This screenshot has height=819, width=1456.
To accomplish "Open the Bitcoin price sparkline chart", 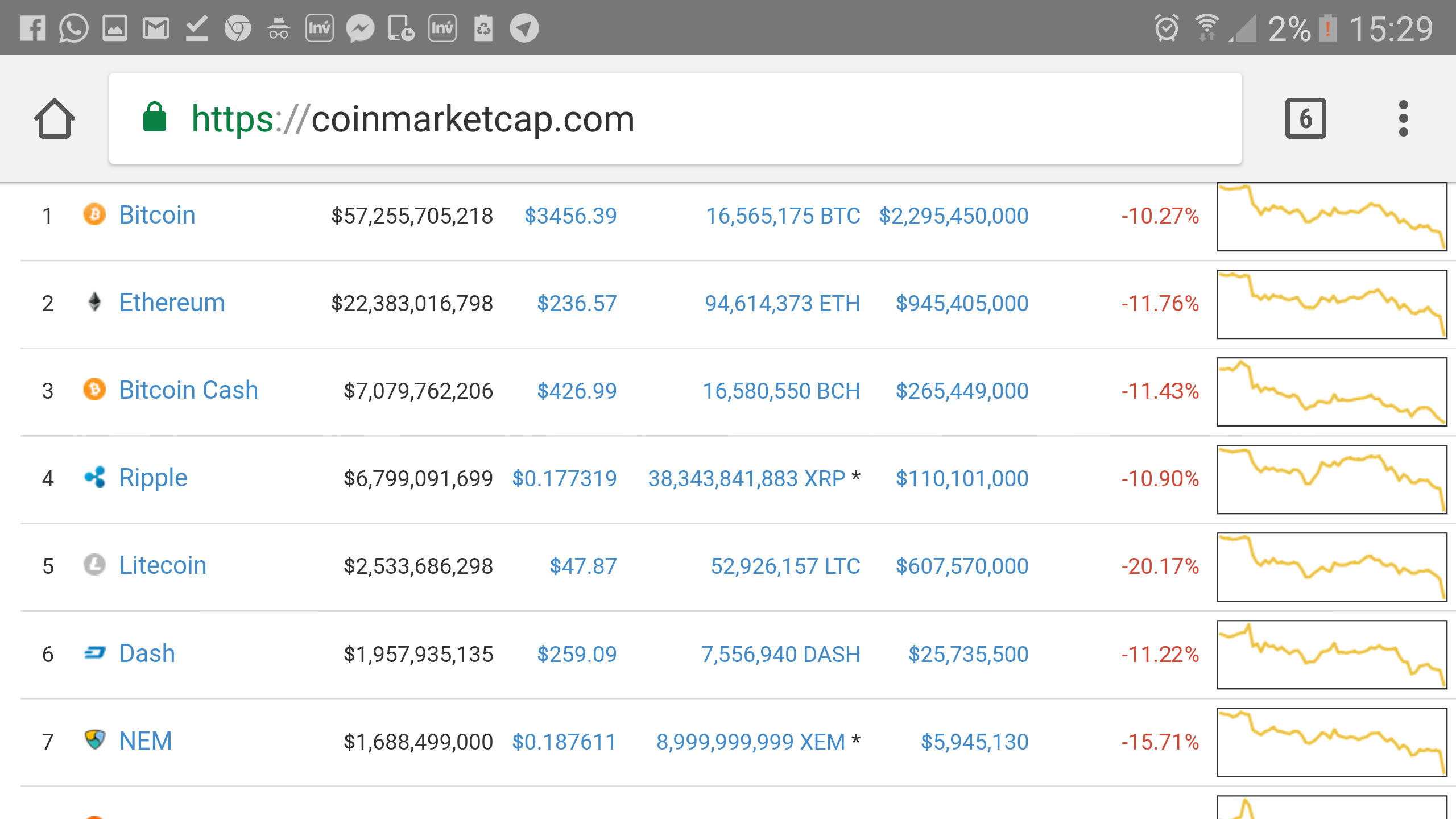I will [1332, 216].
